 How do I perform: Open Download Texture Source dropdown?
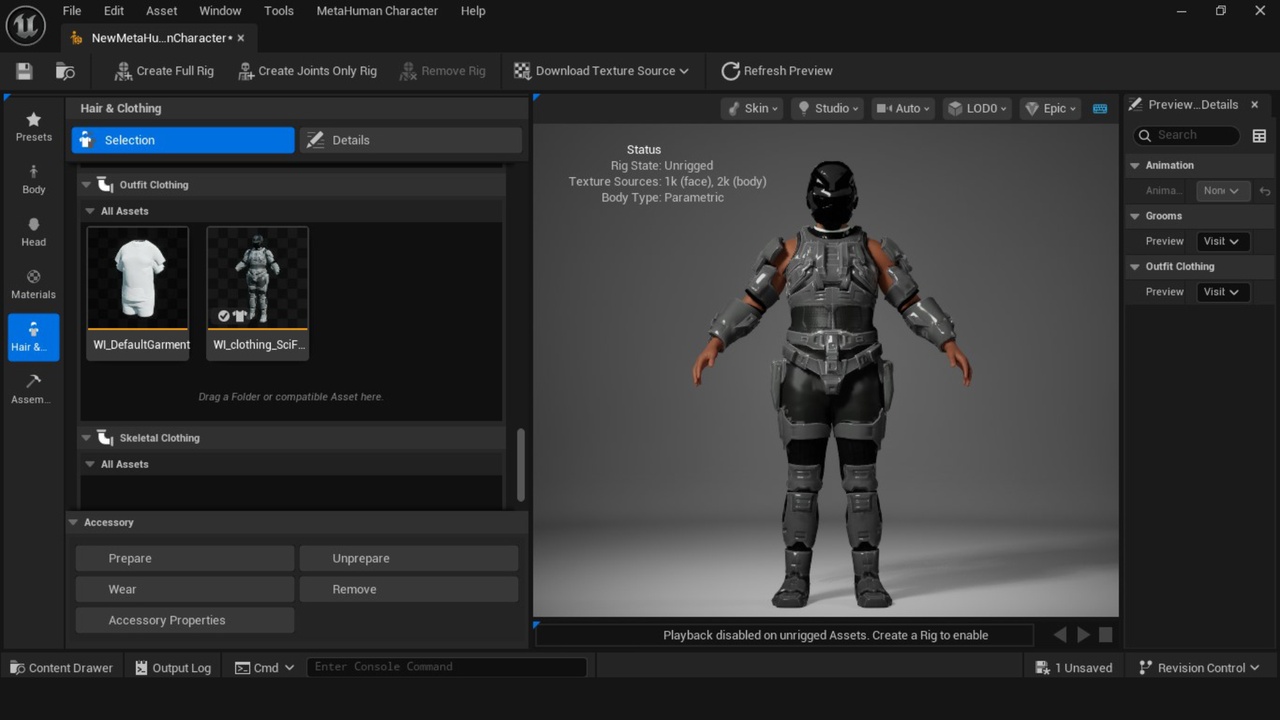pyautogui.click(x=601, y=71)
